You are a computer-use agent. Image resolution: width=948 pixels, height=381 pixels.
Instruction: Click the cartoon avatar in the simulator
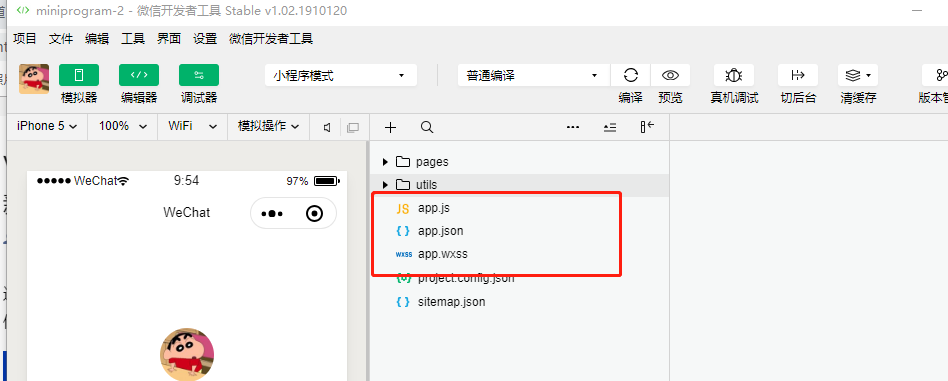tap(187, 355)
